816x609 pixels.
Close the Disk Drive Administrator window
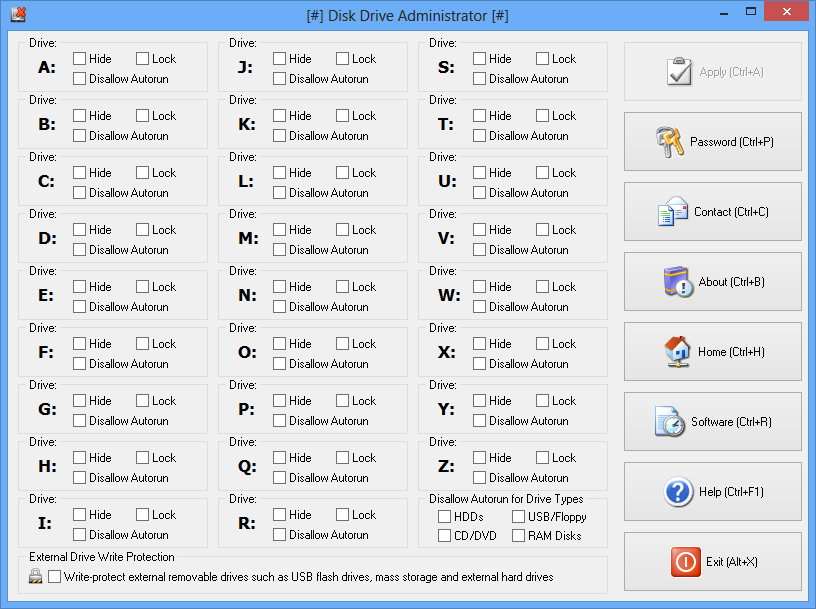786,11
